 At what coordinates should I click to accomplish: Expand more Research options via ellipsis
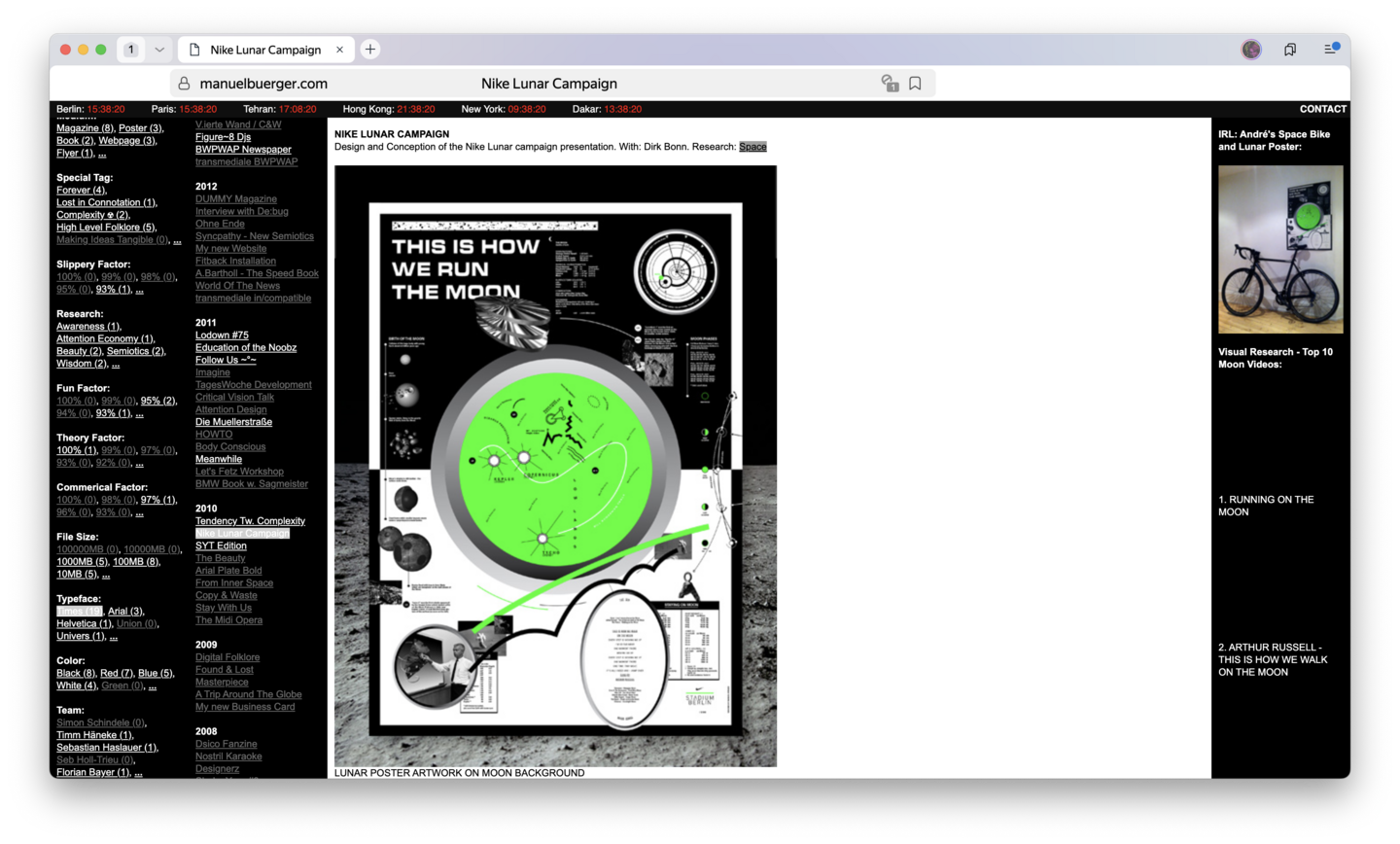[x=116, y=365]
